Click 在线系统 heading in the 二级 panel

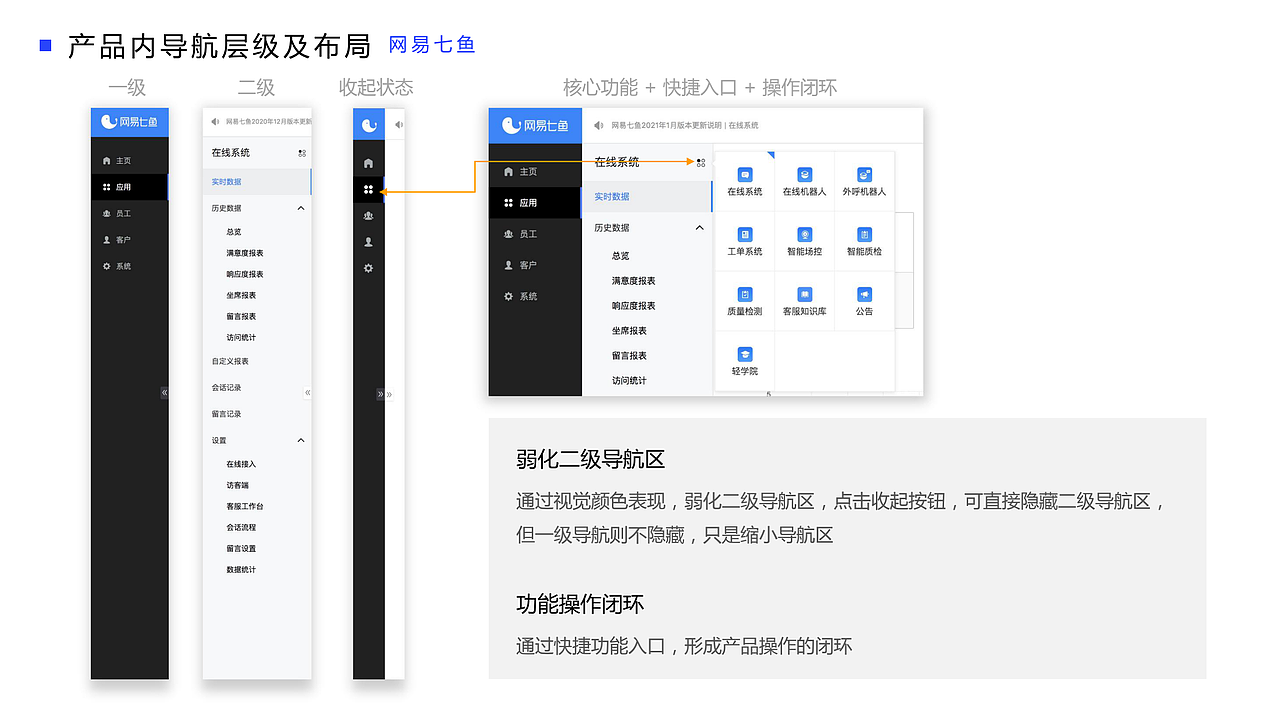231,153
